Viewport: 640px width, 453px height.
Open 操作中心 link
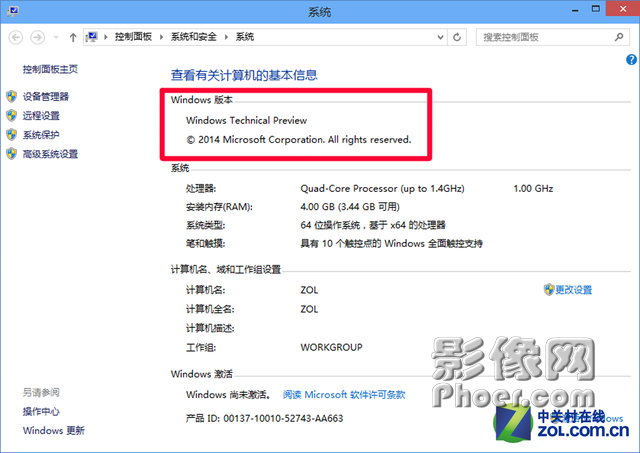41,411
